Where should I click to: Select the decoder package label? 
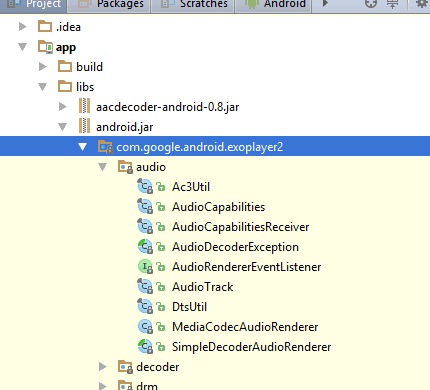[157, 367]
